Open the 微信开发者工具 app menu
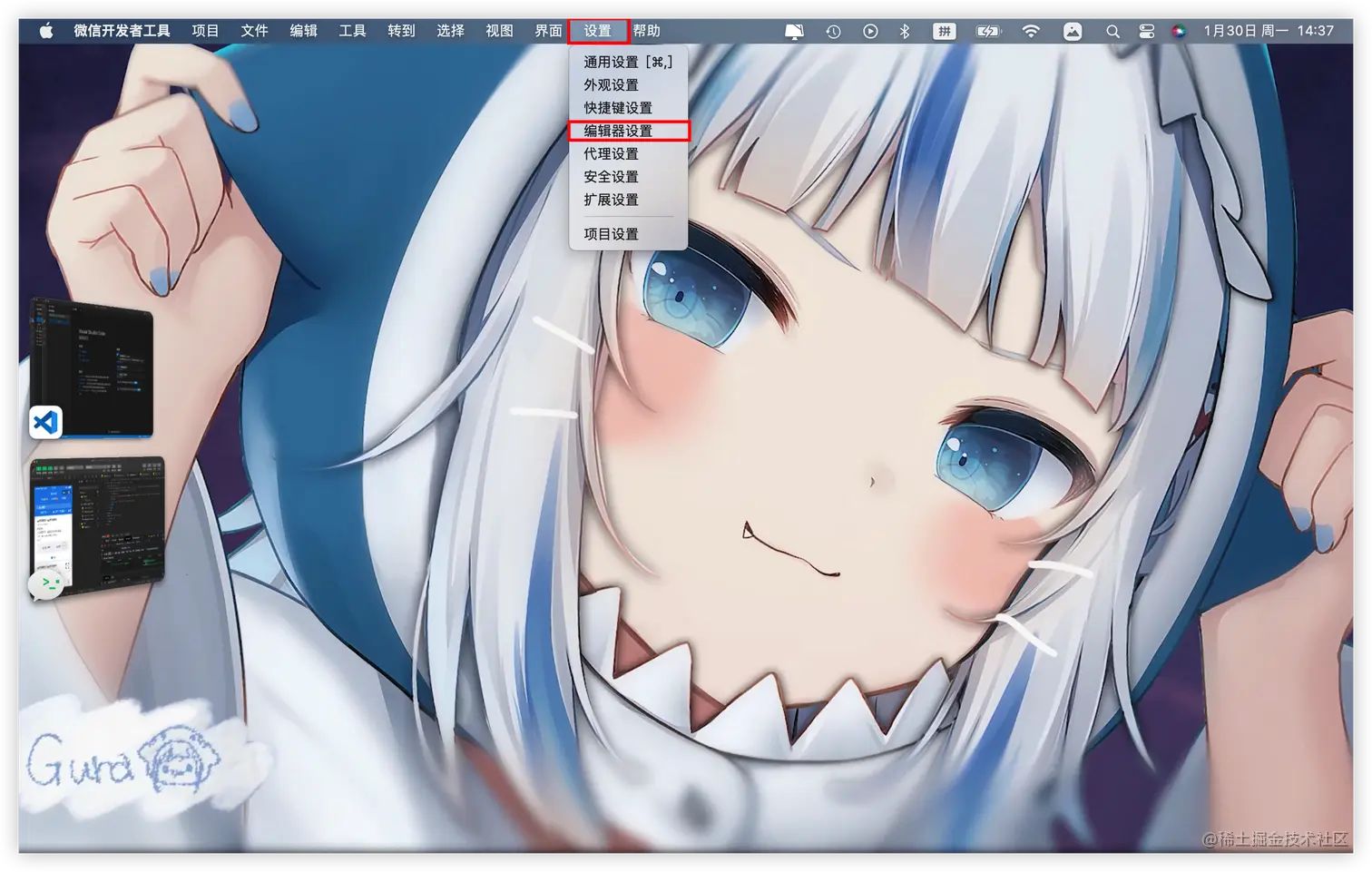 tap(122, 31)
